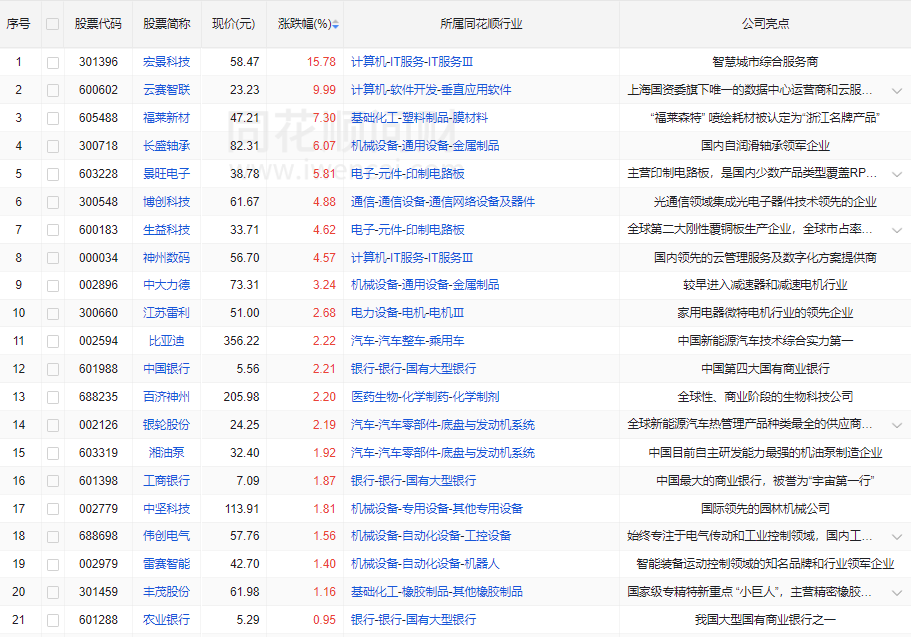919x637 pixels.
Task: Open stock link 福莱新材
Action: [x=166, y=118]
